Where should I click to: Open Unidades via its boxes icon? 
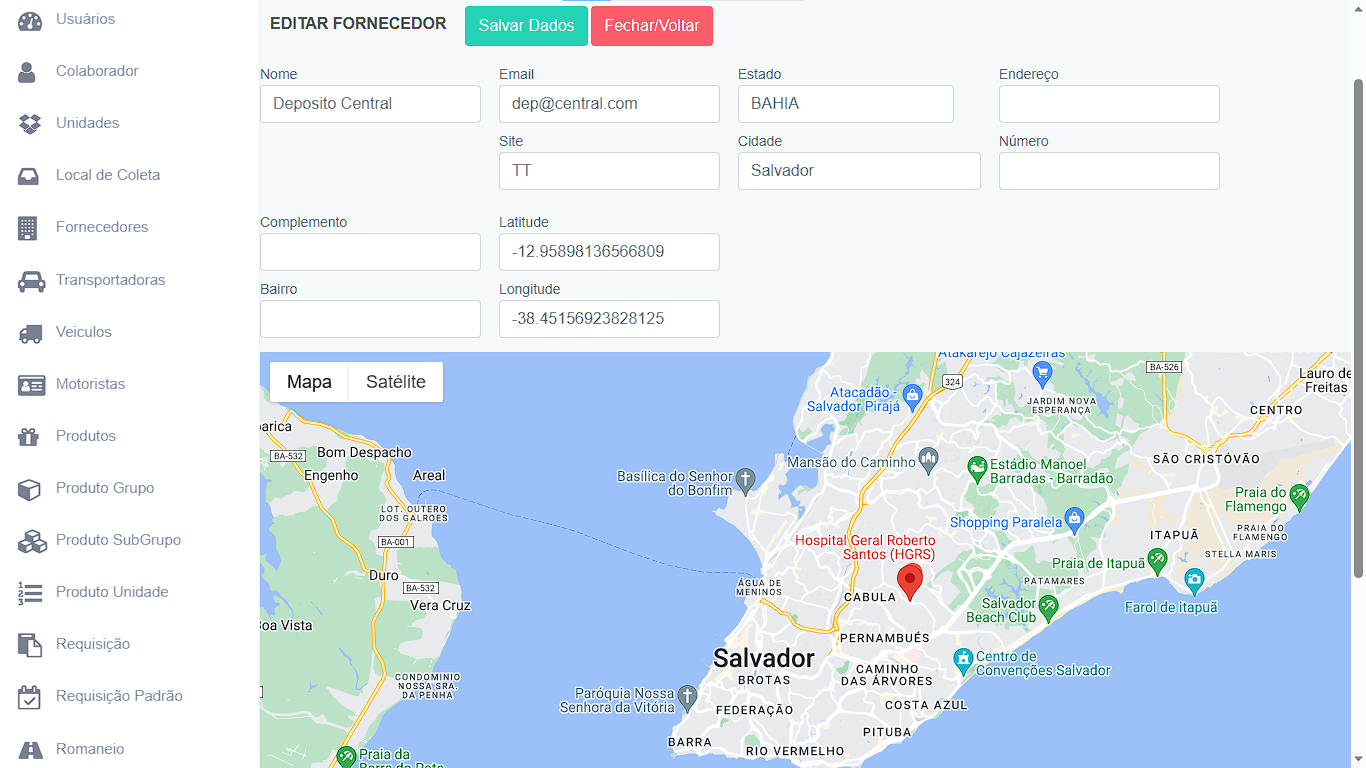coord(30,124)
